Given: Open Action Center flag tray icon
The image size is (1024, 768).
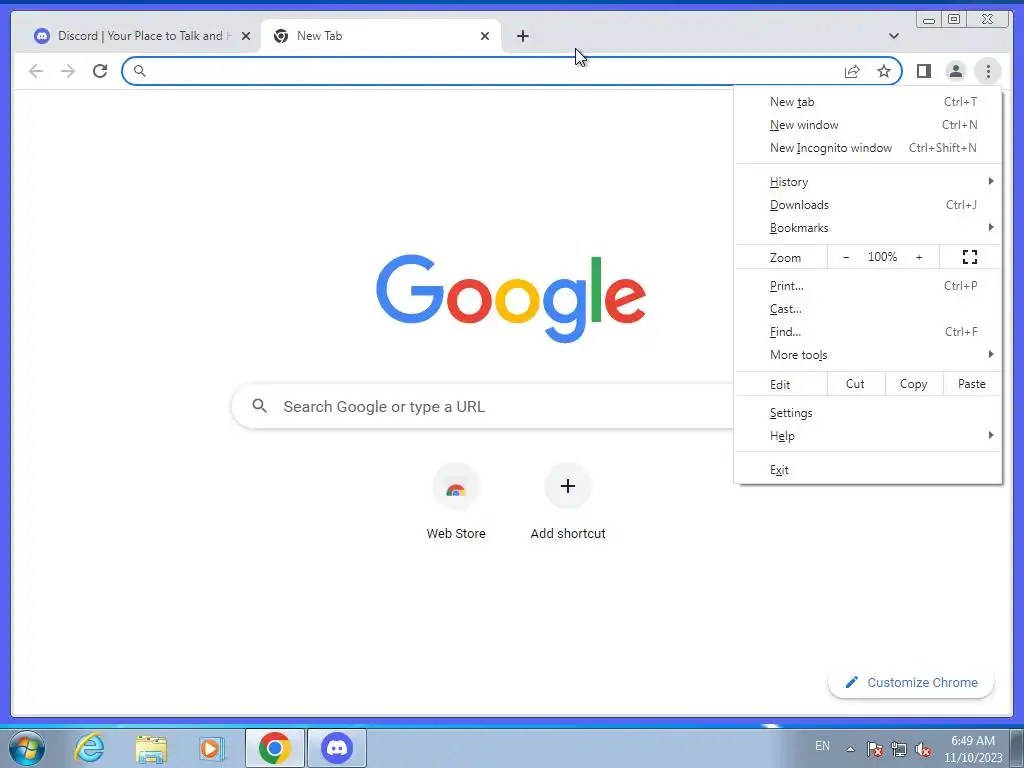Looking at the screenshot, I should tap(874, 749).
